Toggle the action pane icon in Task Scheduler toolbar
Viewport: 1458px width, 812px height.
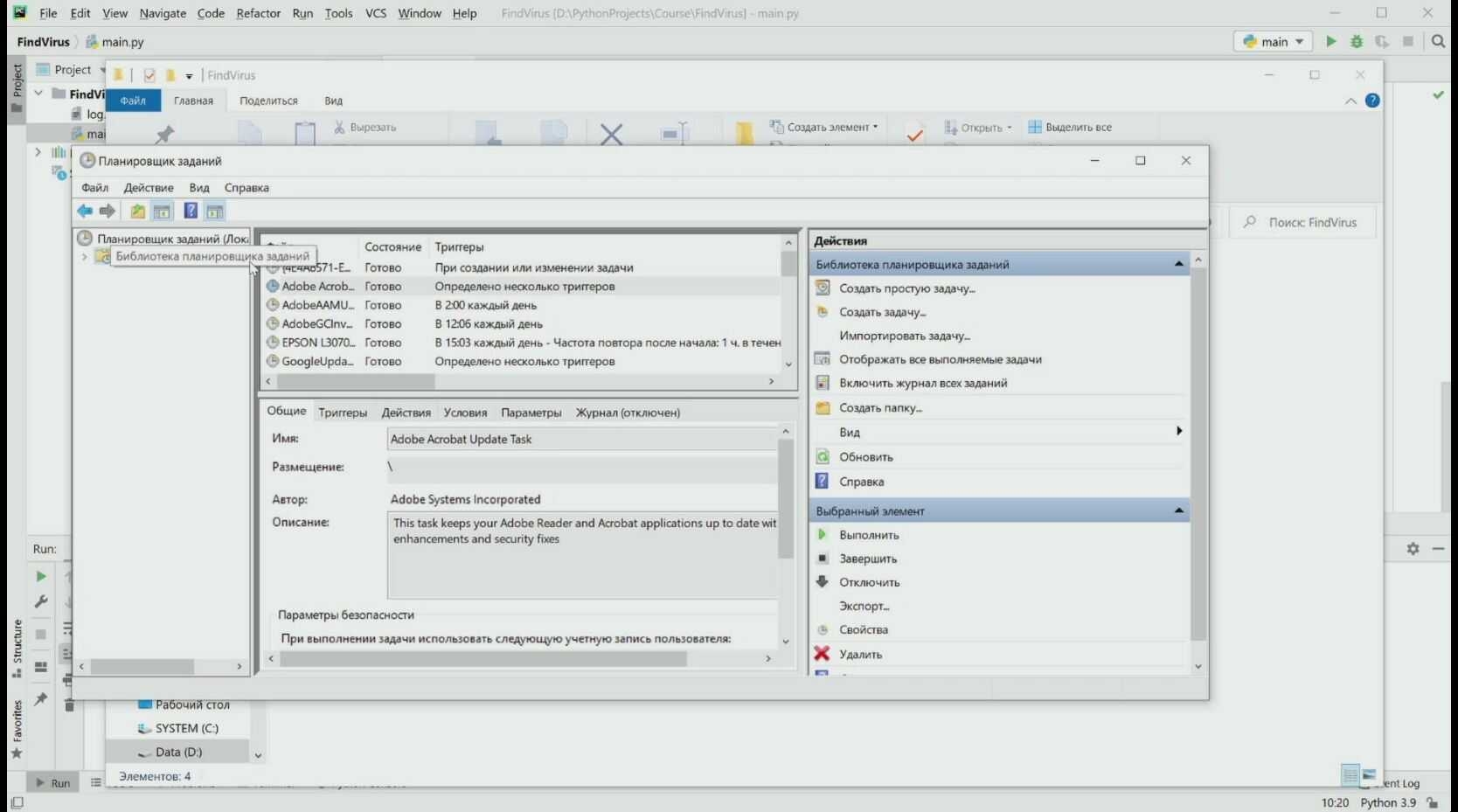pos(215,211)
